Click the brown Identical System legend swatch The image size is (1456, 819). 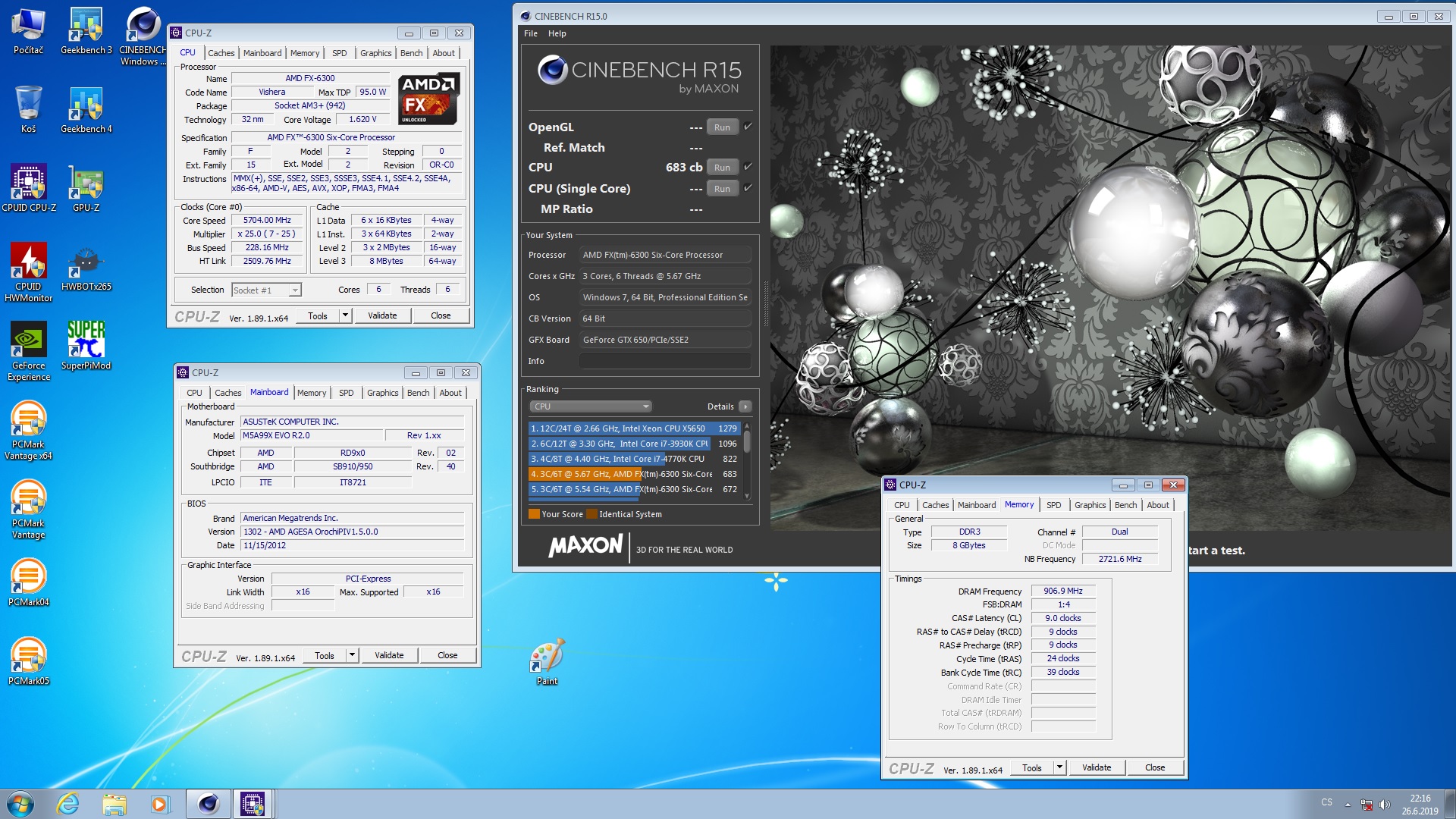tap(591, 514)
